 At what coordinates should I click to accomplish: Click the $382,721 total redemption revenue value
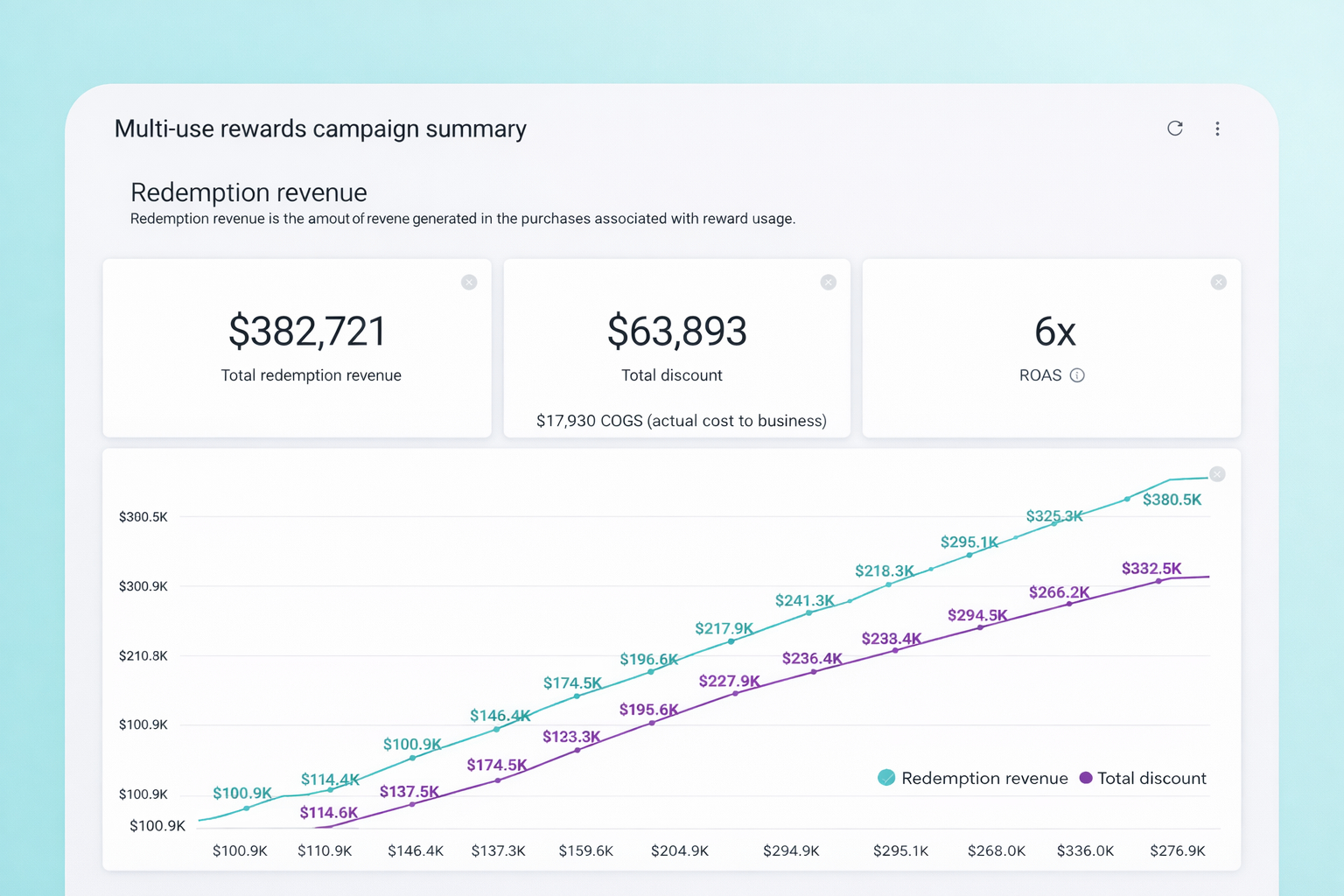(307, 332)
